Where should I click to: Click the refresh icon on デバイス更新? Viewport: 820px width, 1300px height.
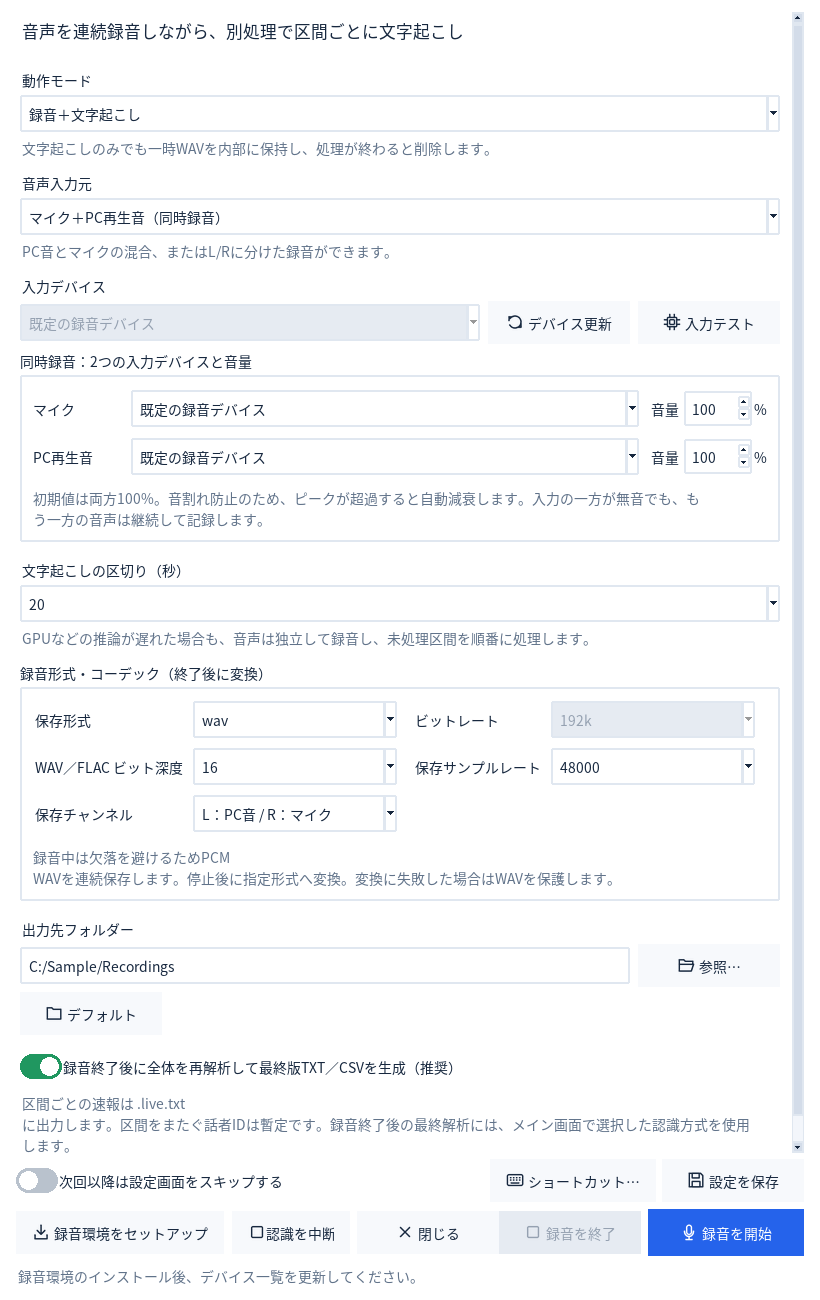tap(515, 323)
